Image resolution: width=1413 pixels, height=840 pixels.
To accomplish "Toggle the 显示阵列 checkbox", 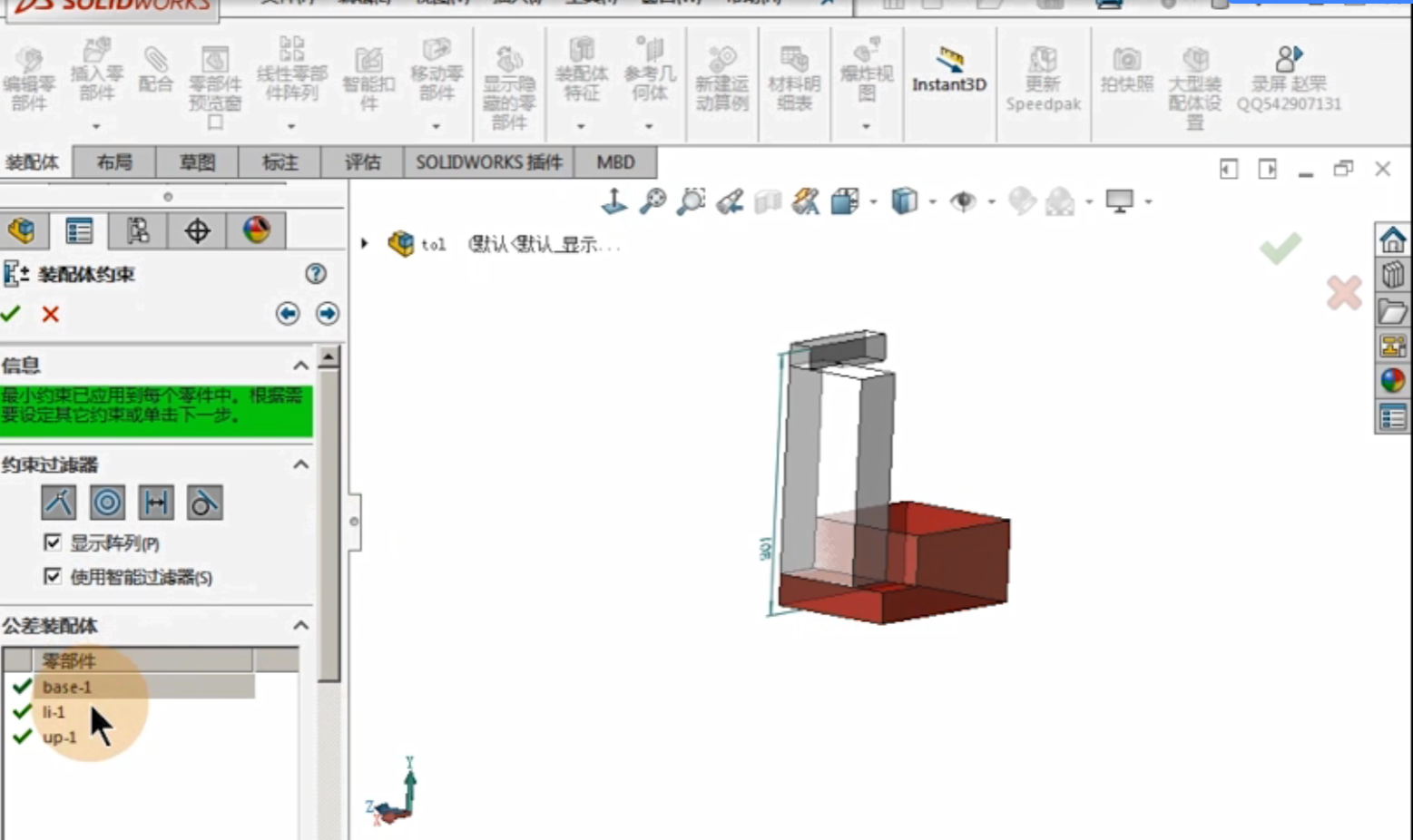I will click(x=53, y=542).
